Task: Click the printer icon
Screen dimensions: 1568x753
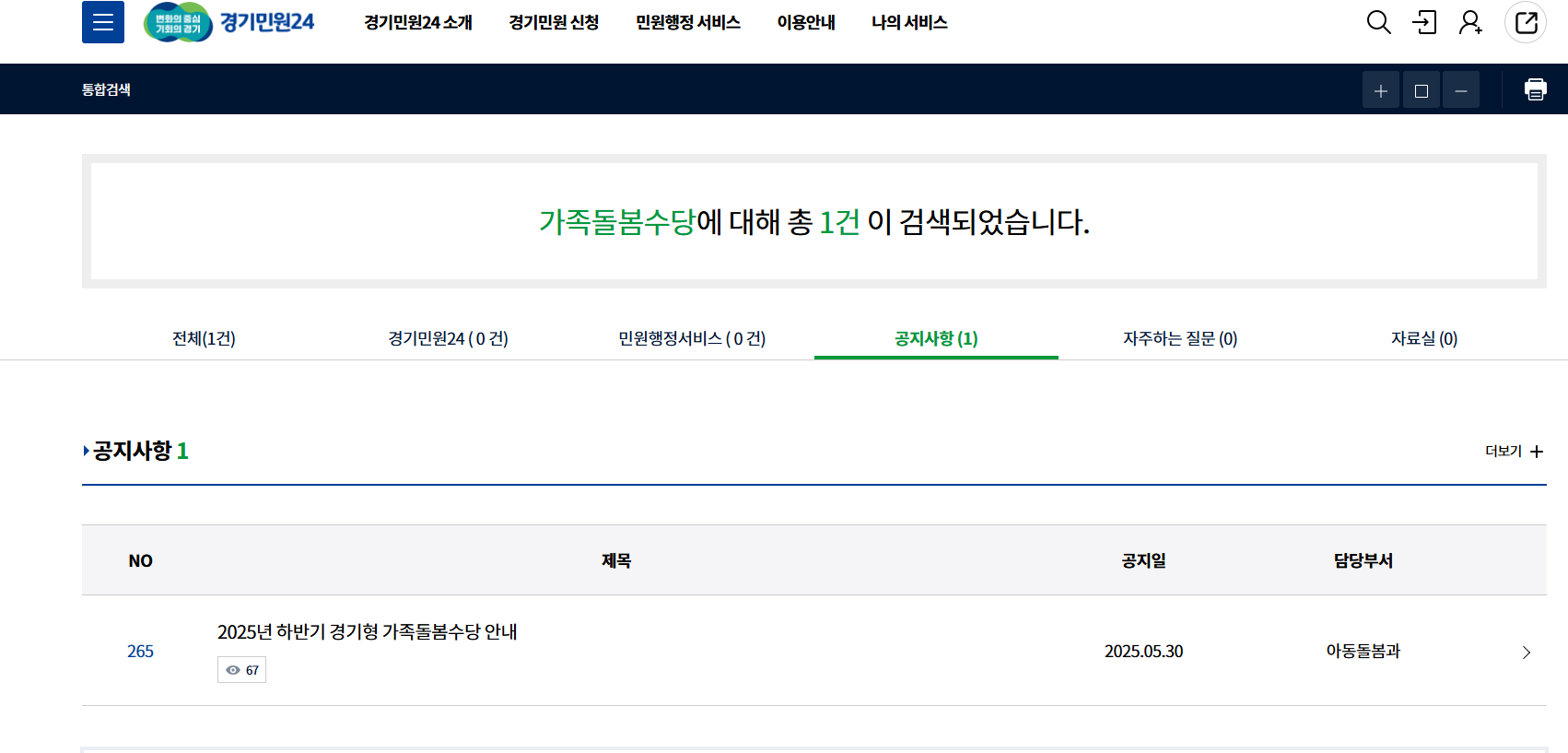Action: pyautogui.click(x=1535, y=89)
